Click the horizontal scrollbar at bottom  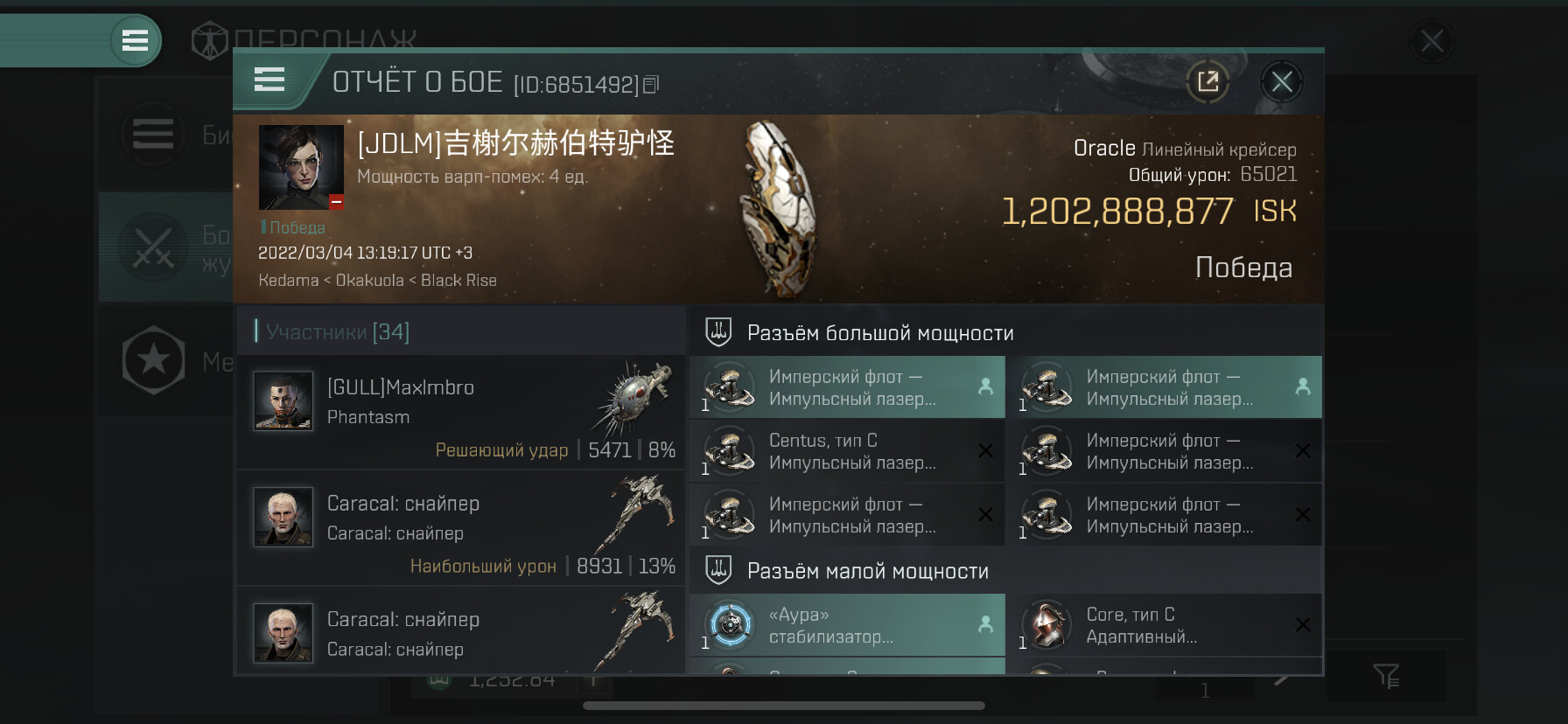click(784, 706)
